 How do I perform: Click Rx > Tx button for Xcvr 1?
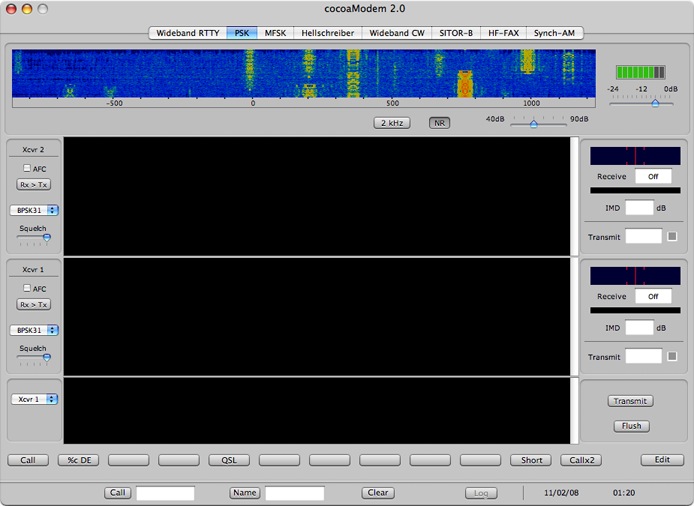click(34, 305)
